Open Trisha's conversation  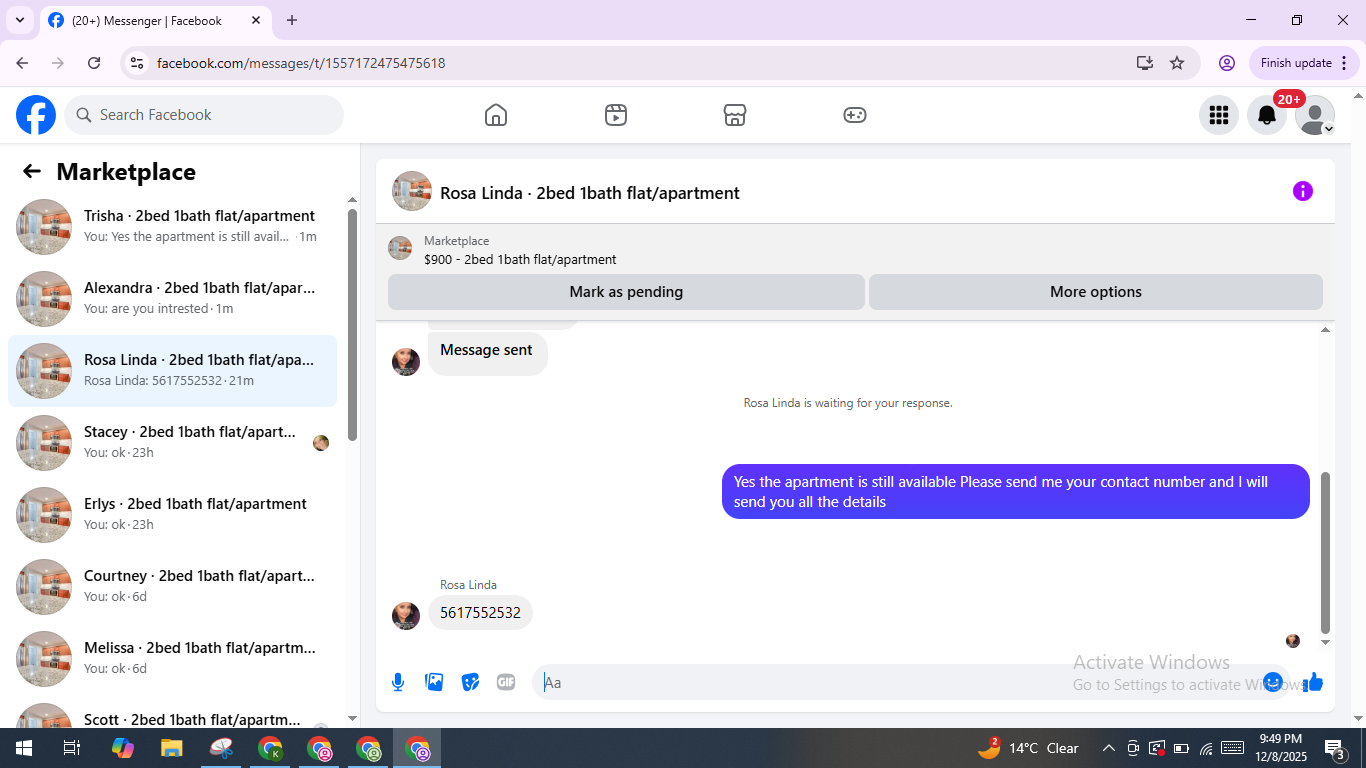(x=172, y=227)
